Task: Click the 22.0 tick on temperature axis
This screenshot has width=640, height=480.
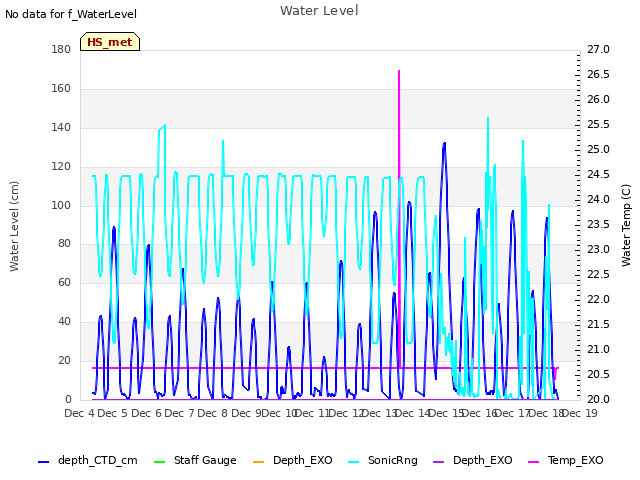Action: point(598,299)
